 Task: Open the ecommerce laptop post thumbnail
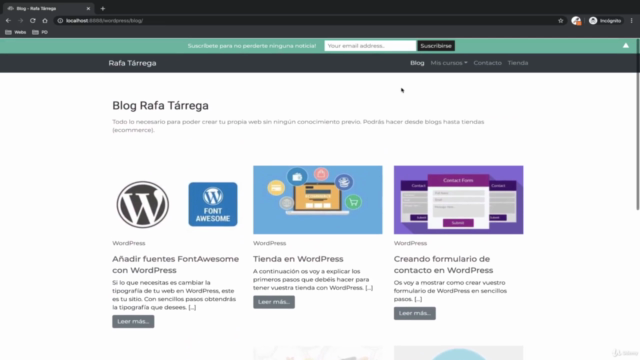pyautogui.click(x=318, y=200)
